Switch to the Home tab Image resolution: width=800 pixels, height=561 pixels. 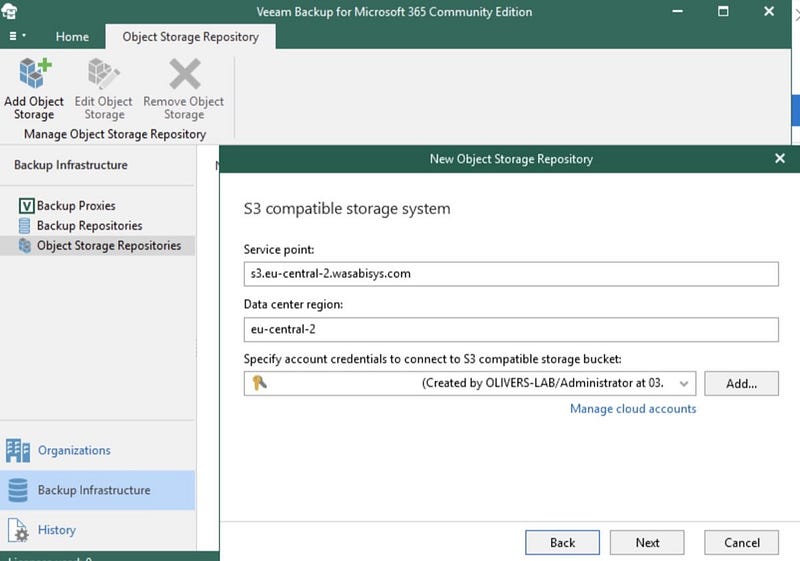pyautogui.click(x=72, y=37)
